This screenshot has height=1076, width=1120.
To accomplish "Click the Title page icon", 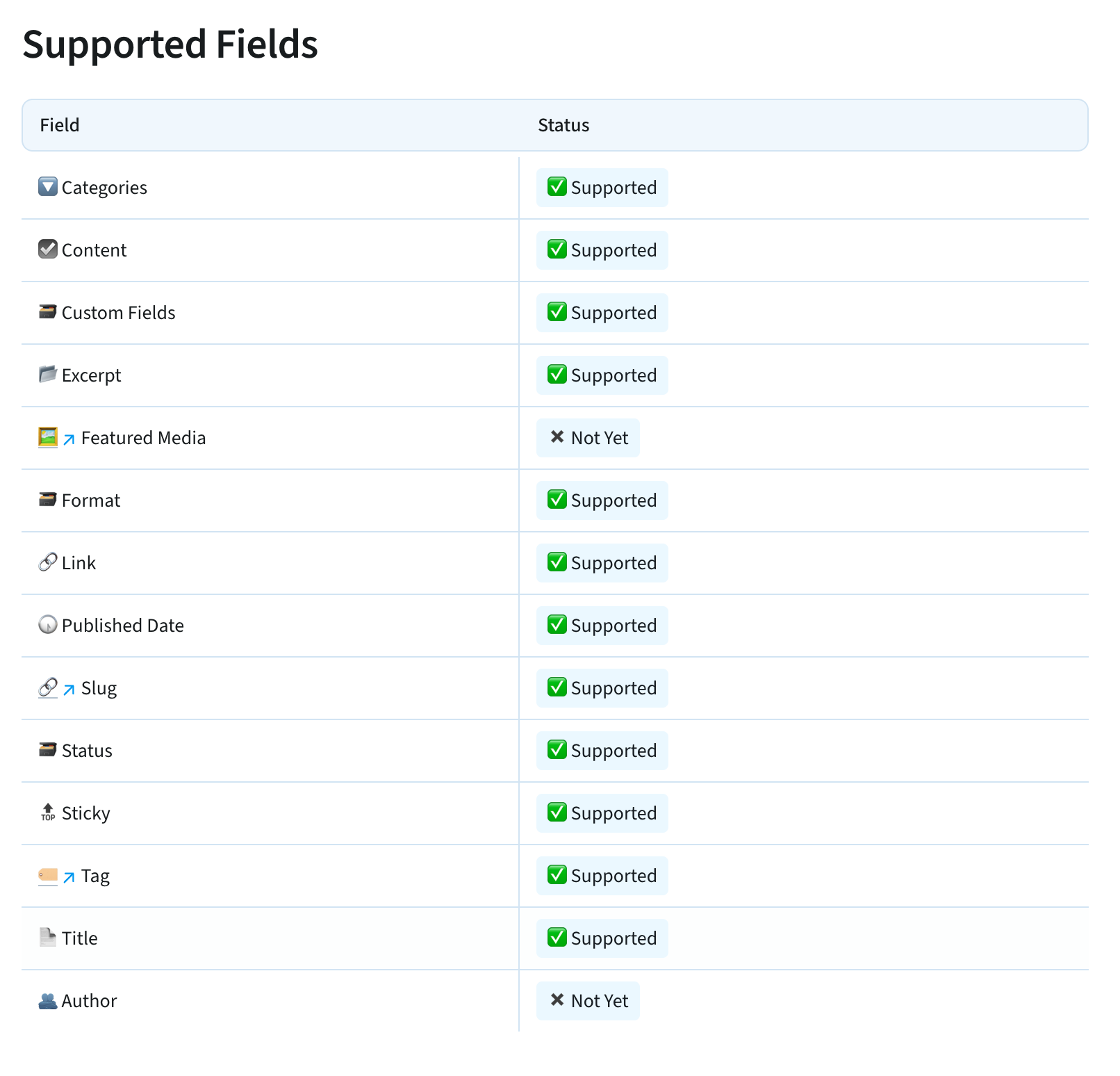I will [48, 938].
